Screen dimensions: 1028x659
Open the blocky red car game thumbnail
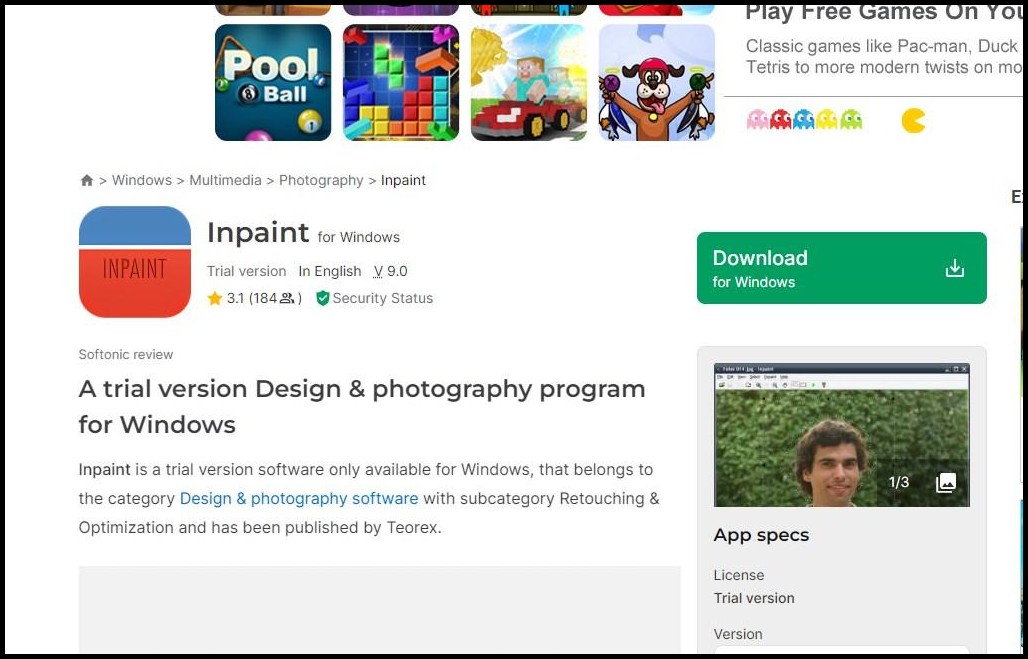coord(529,82)
